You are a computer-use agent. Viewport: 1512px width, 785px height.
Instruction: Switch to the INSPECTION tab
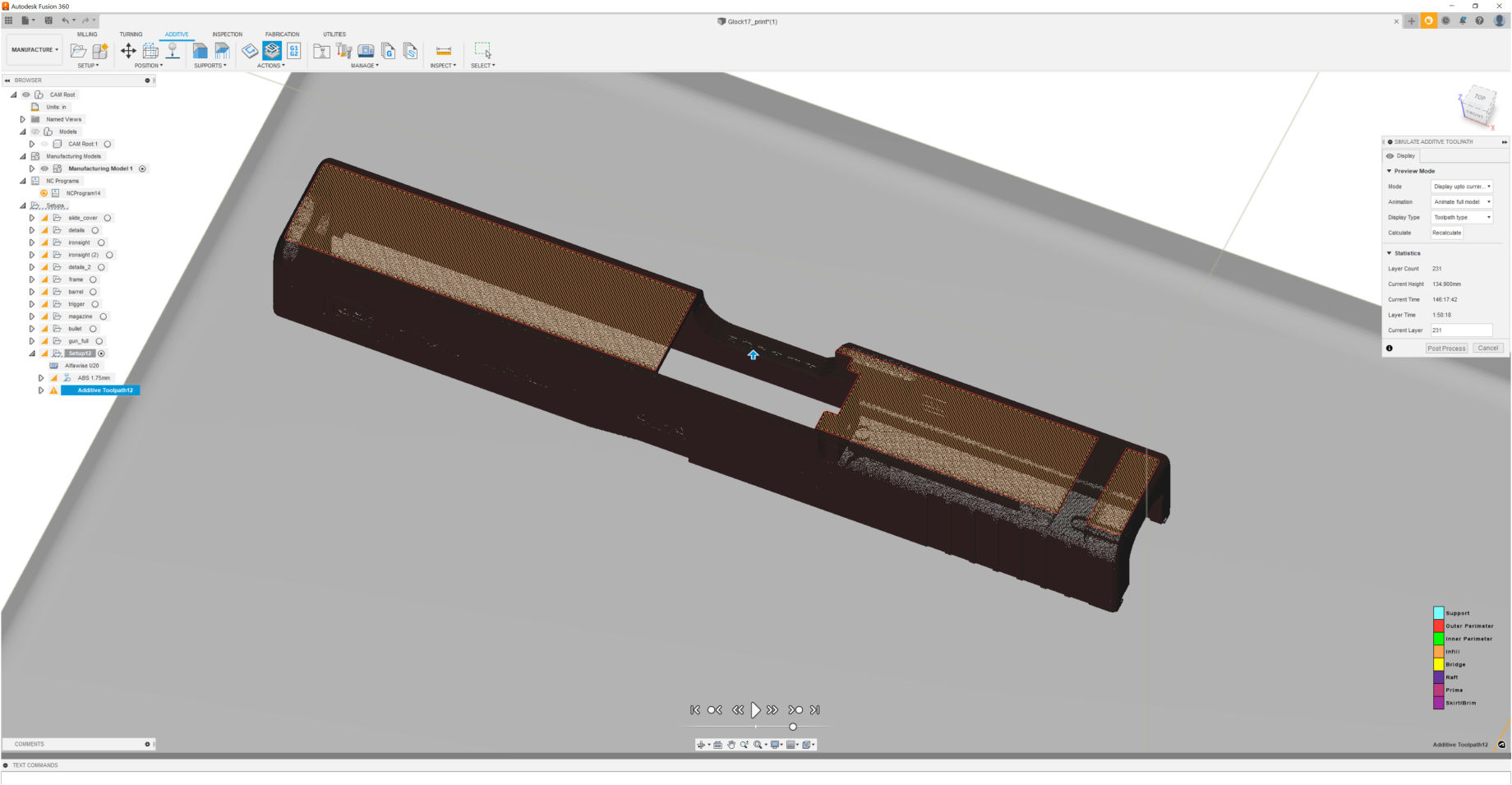pyautogui.click(x=228, y=35)
